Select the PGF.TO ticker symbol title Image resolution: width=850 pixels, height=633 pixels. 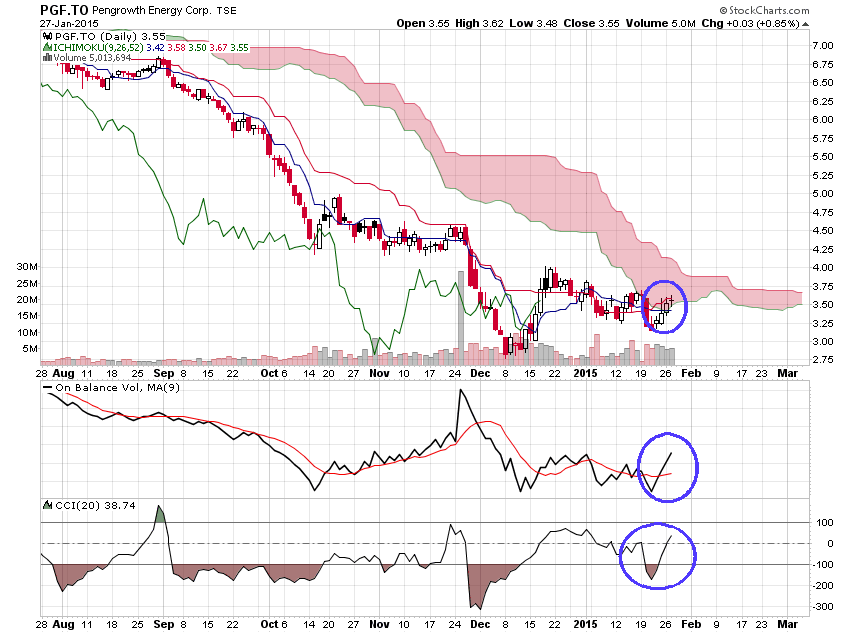64,10
